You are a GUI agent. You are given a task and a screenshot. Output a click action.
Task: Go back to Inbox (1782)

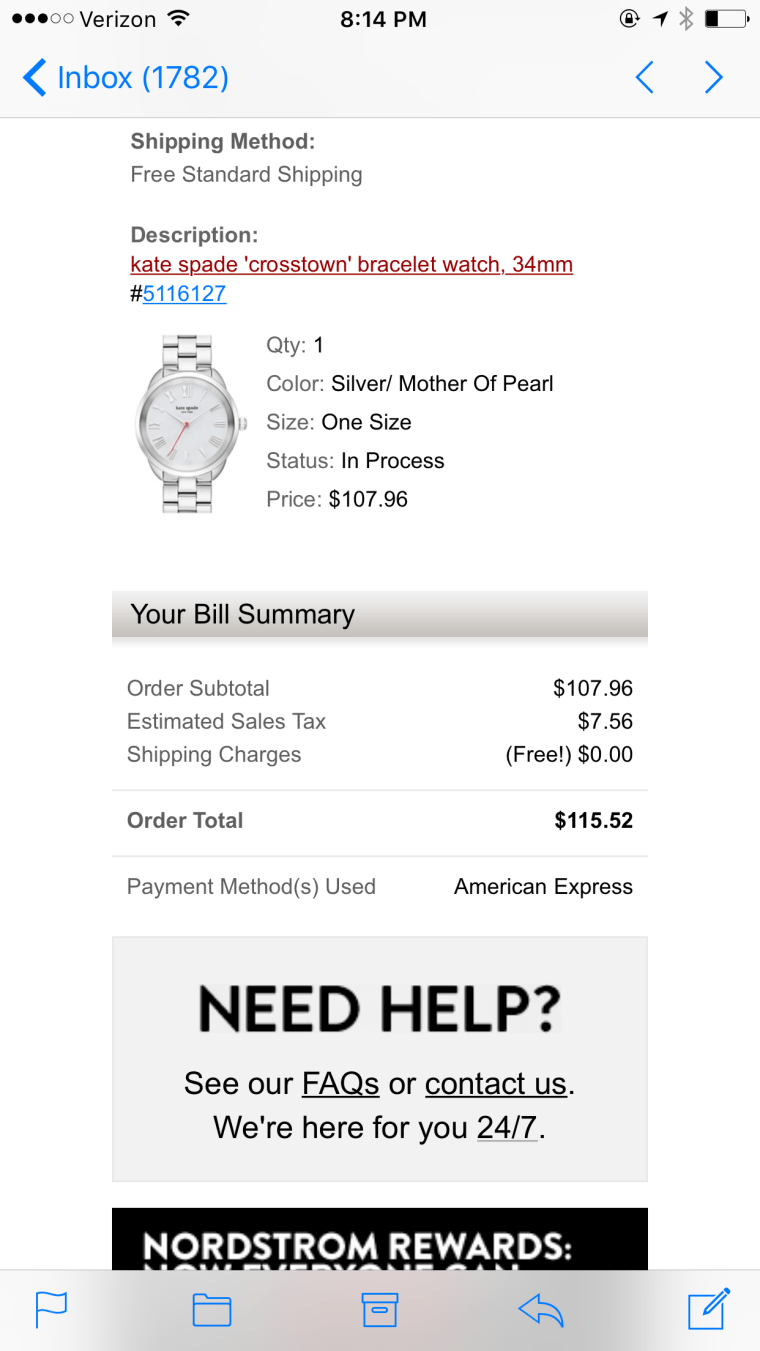(x=126, y=77)
